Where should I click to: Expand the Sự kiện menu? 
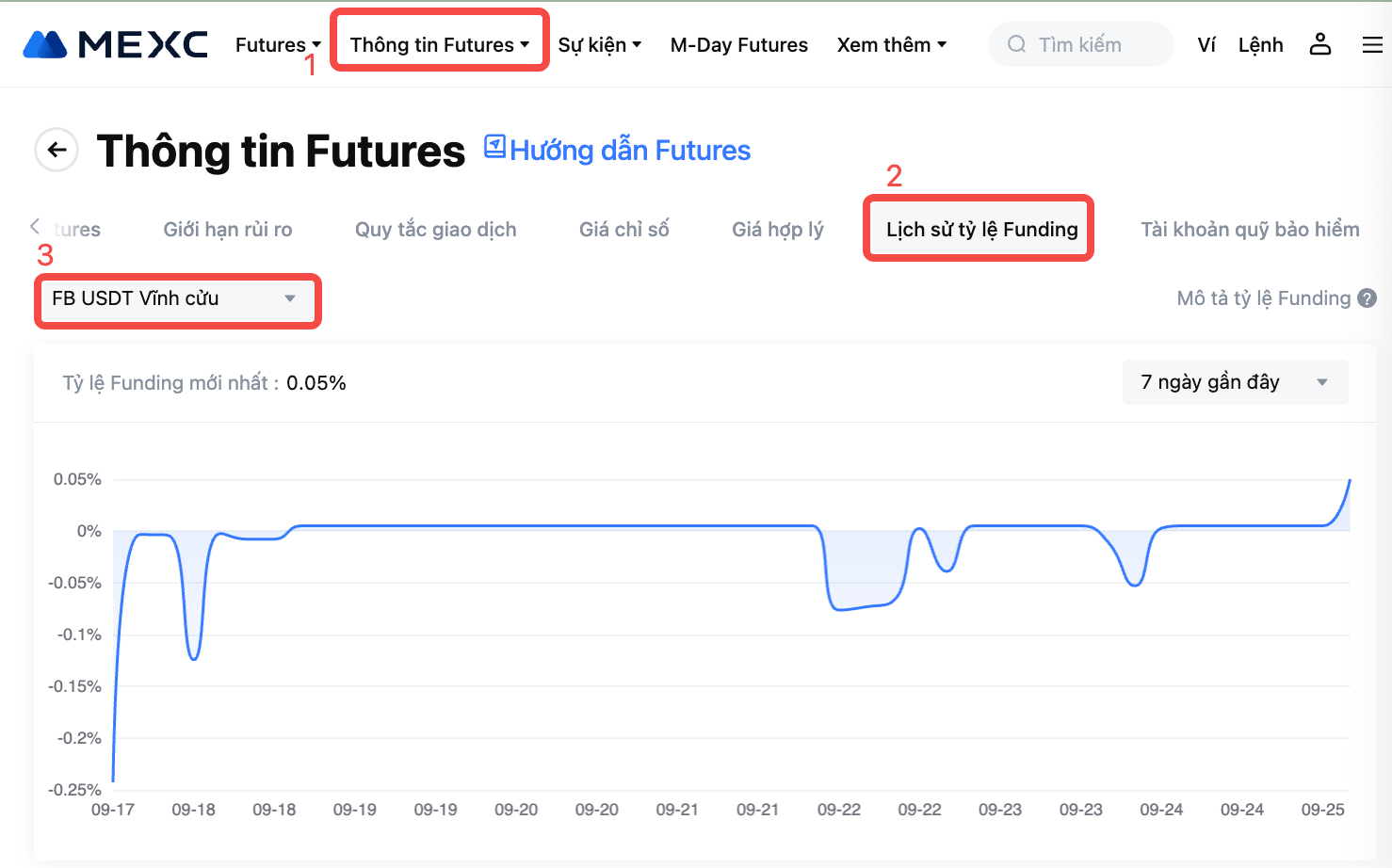pyautogui.click(x=600, y=45)
